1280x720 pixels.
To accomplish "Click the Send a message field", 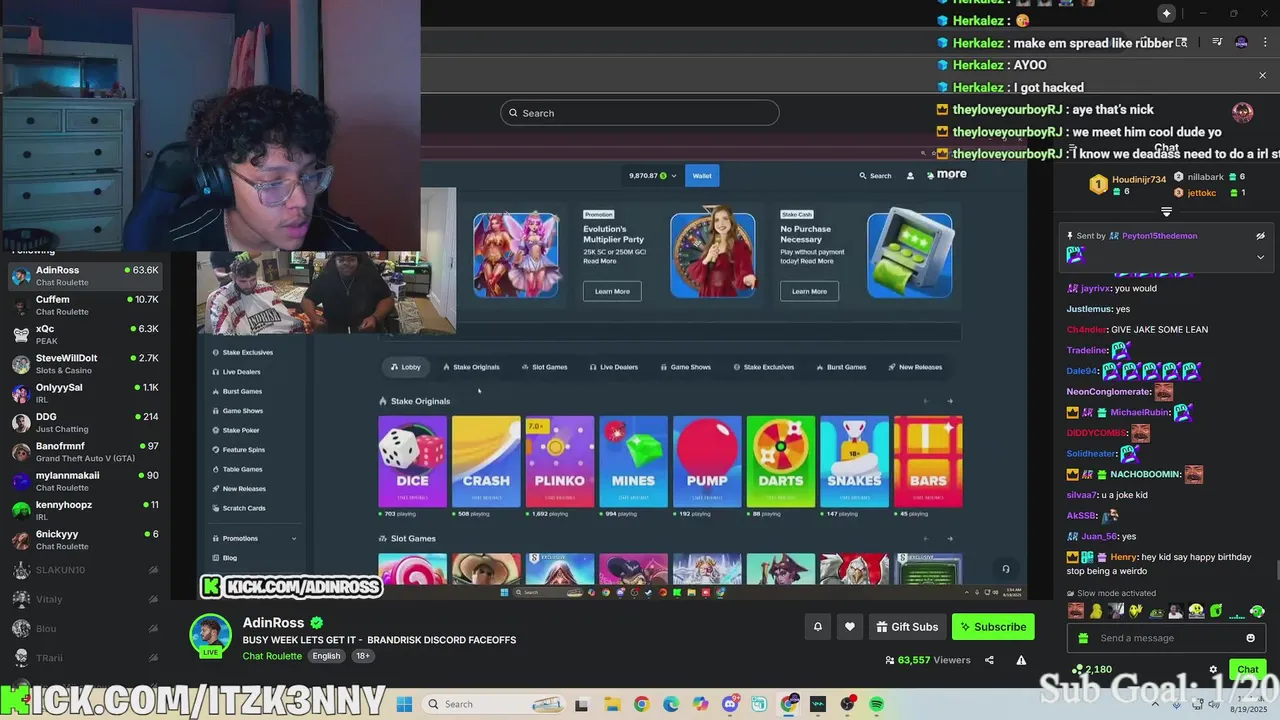I will [x=1166, y=638].
